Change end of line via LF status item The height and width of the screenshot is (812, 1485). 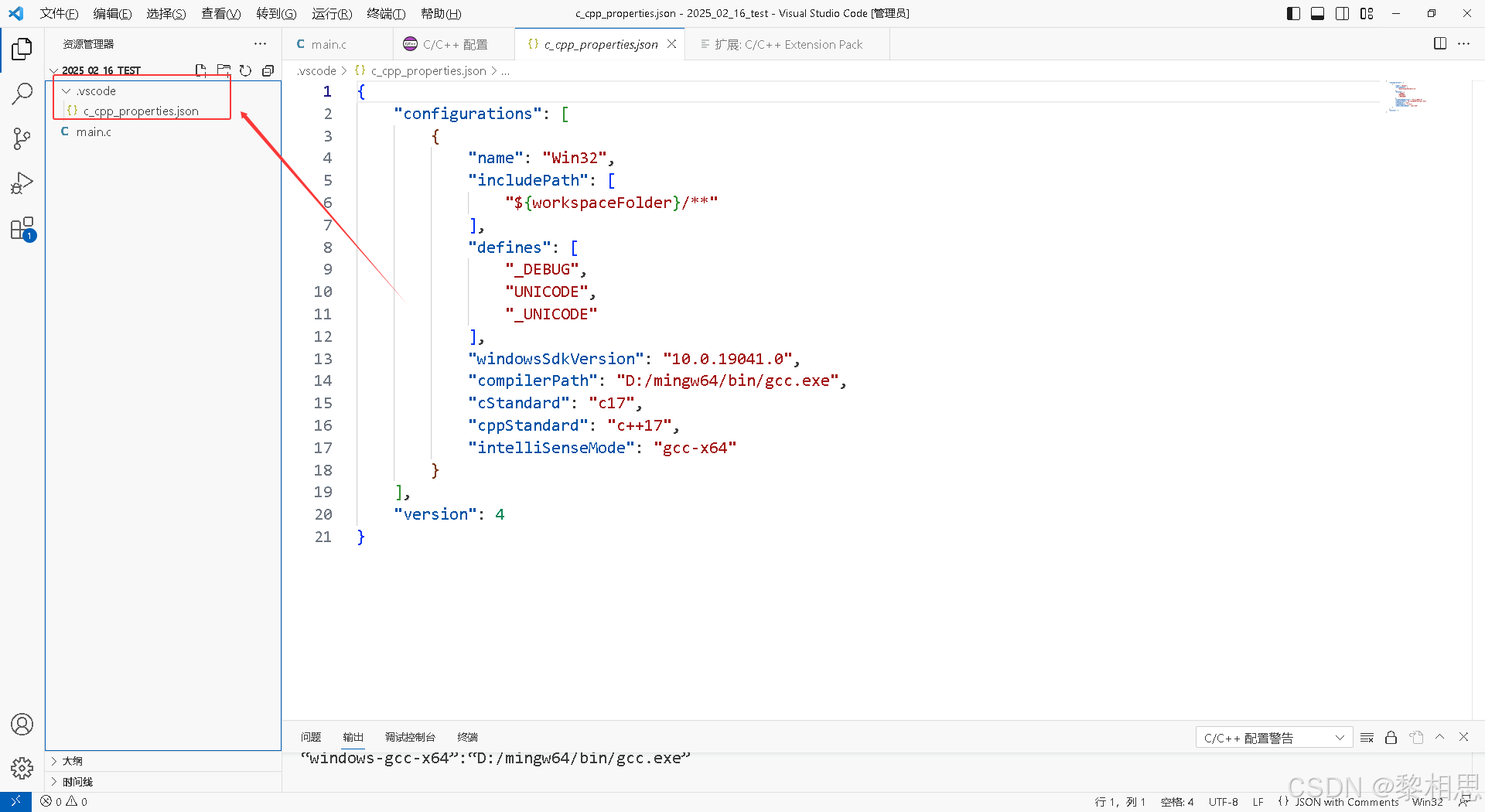(x=1258, y=802)
